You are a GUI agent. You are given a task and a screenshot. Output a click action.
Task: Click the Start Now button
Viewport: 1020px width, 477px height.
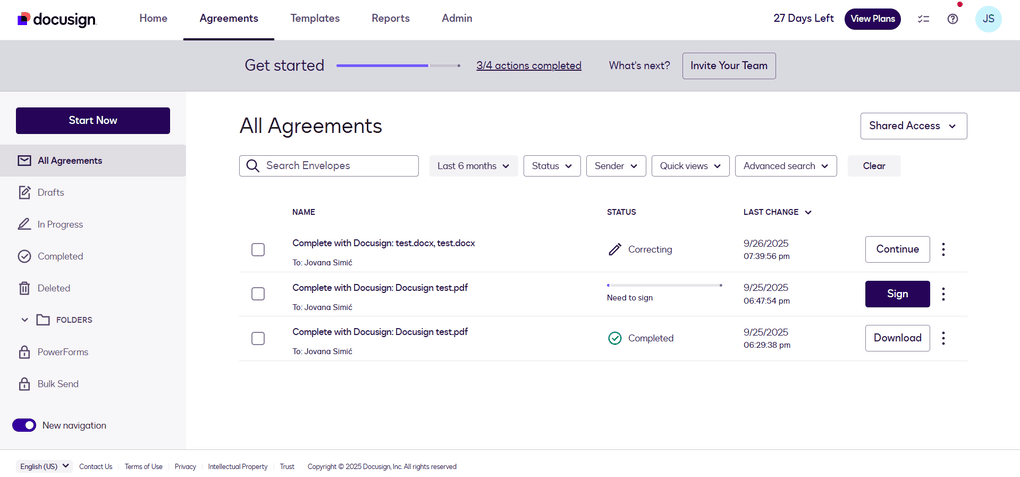tap(93, 120)
